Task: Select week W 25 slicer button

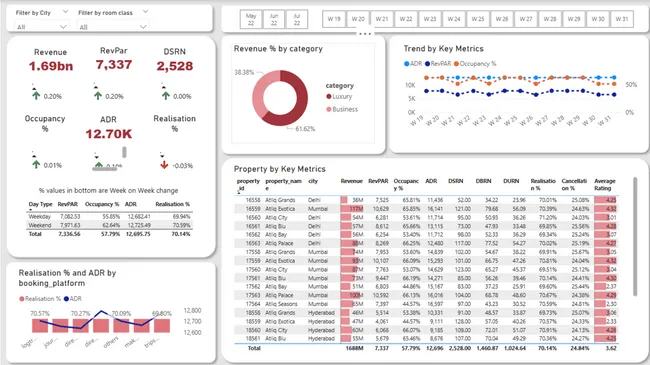Action: pos(478,19)
